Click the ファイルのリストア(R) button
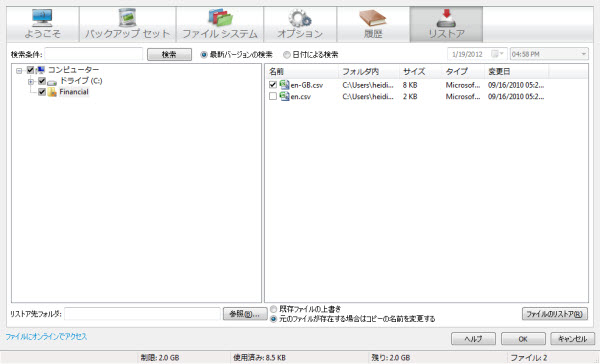600x364 pixels. point(554,314)
